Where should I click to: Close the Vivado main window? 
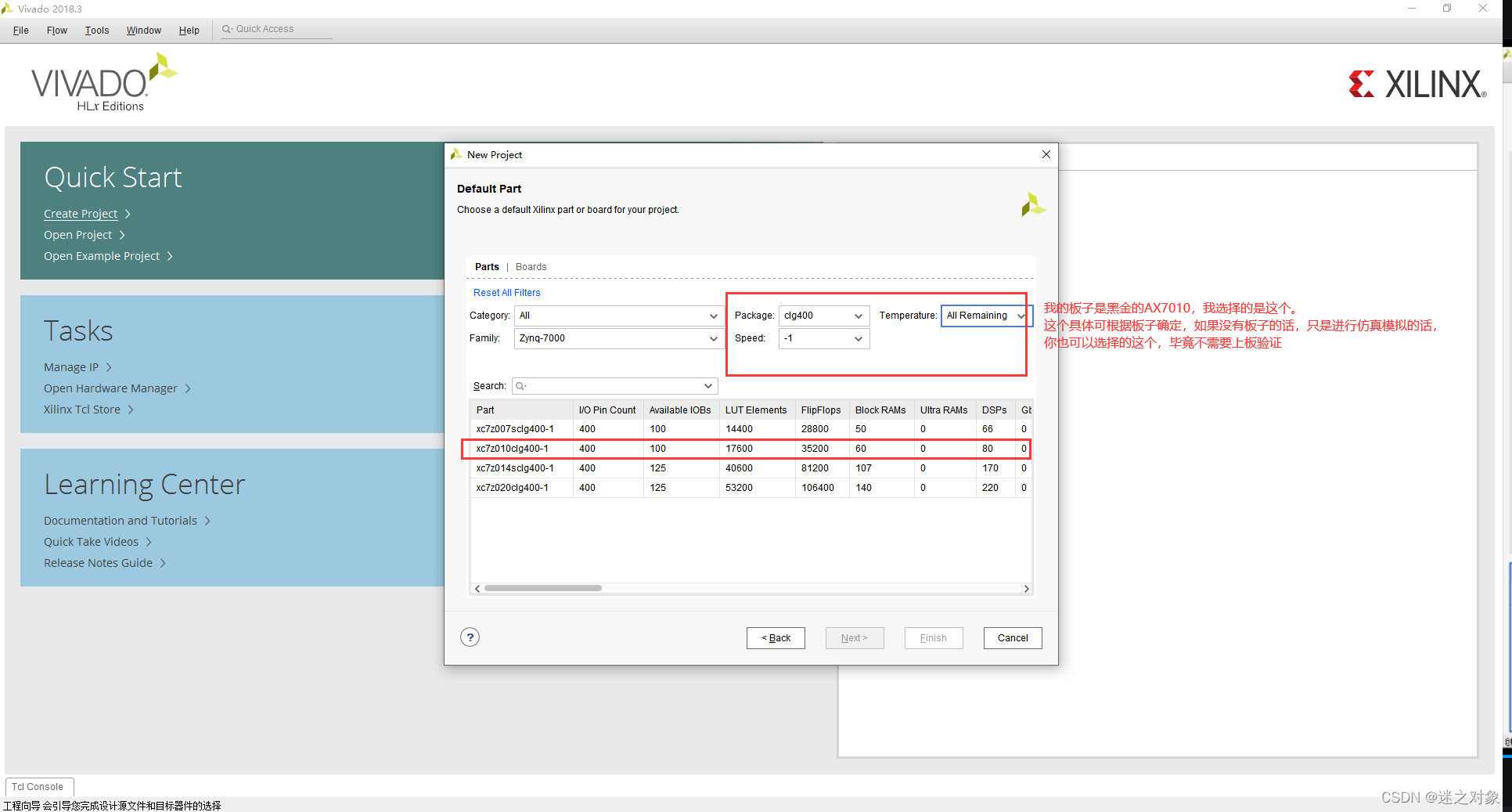click(1483, 9)
